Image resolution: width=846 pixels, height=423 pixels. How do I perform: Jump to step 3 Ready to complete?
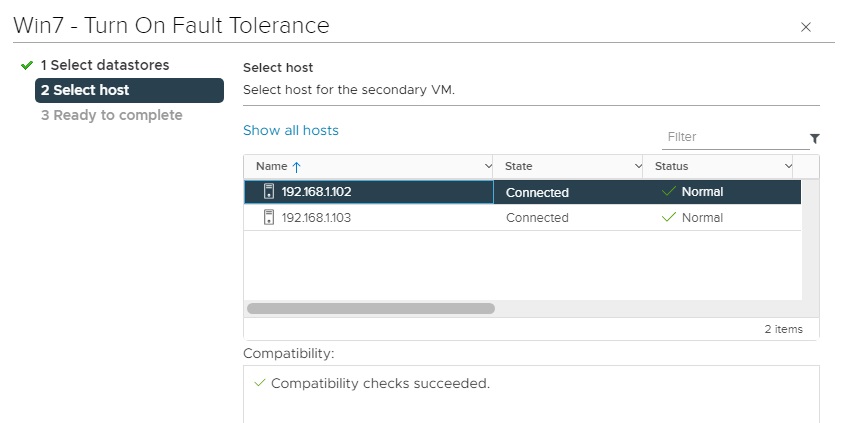pyautogui.click(x=111, y=116)
